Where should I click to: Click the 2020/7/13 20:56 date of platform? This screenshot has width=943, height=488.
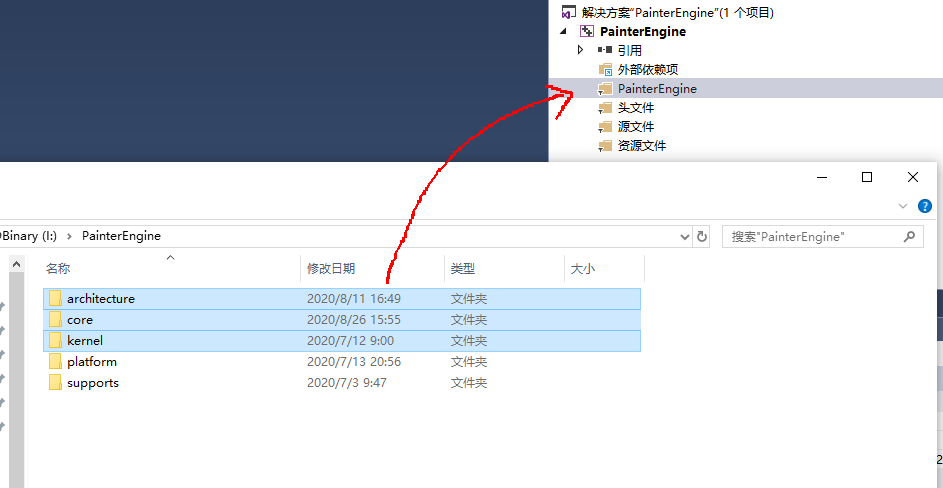(x=354, y=362)
